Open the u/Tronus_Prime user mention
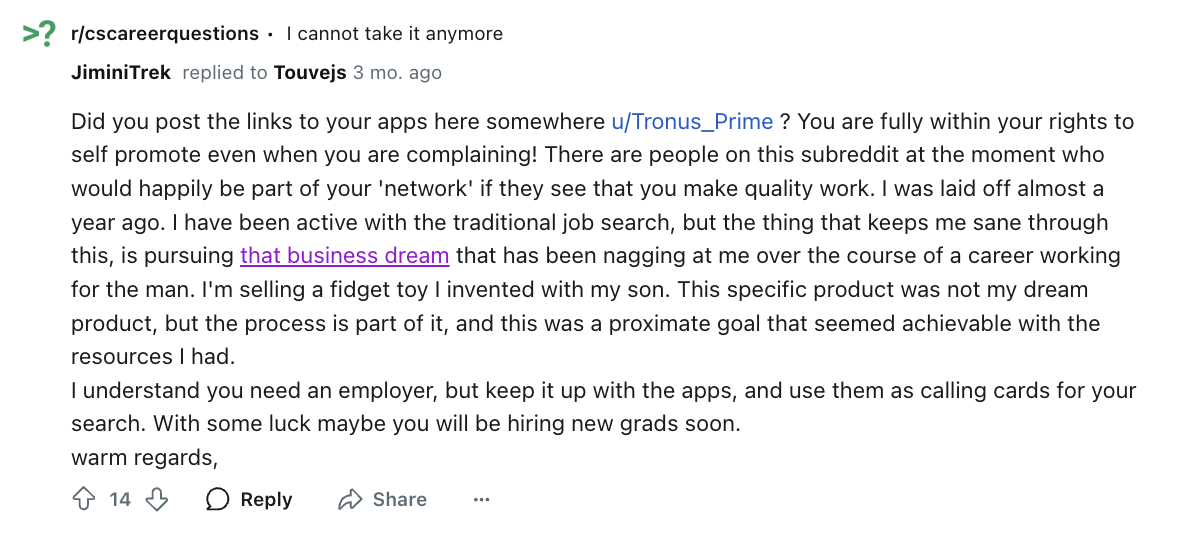The width and height of the screenshot is (1178, 550). [692, 122]
